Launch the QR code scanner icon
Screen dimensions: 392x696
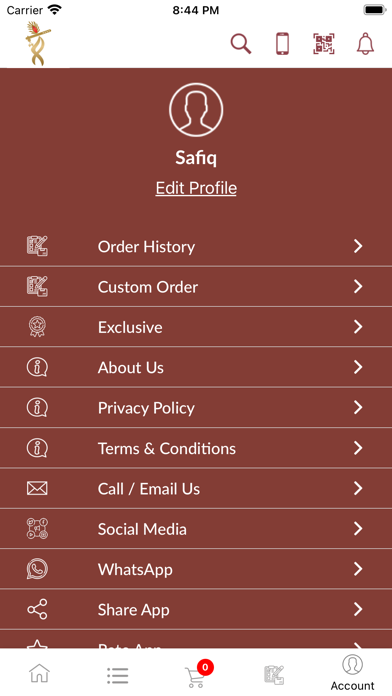tap(324, 44)
